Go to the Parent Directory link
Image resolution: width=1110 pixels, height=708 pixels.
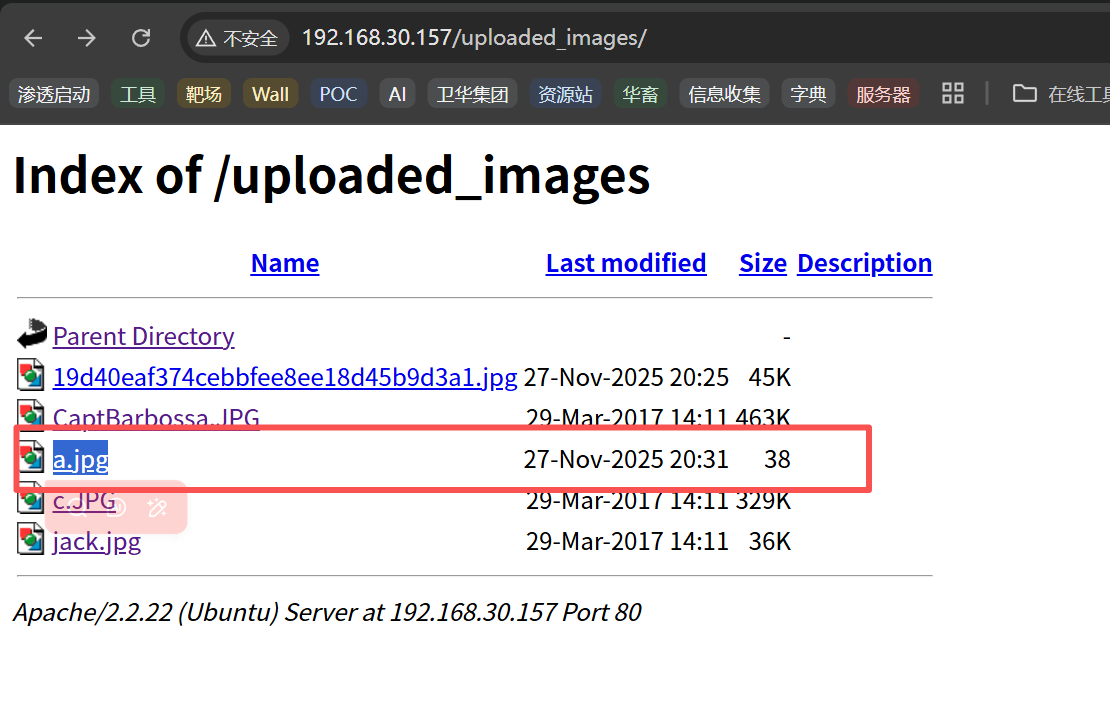point(143,336)
